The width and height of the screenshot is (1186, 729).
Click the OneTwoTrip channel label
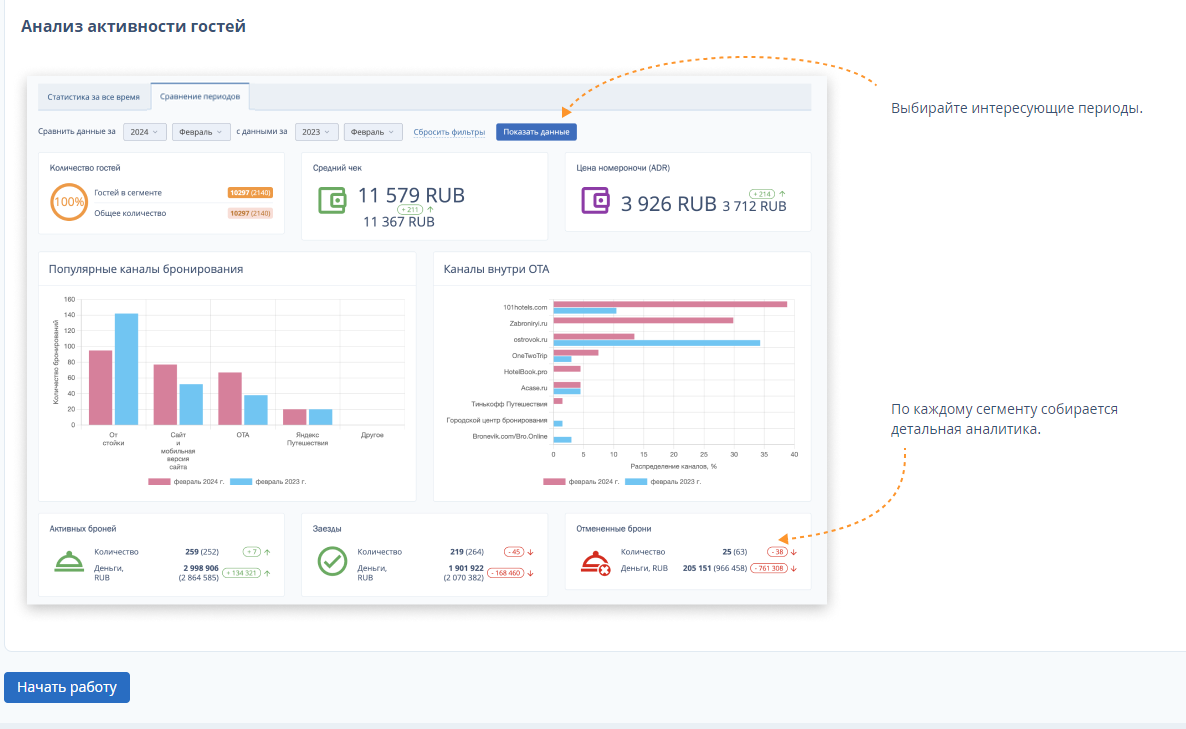coord(529,355)
